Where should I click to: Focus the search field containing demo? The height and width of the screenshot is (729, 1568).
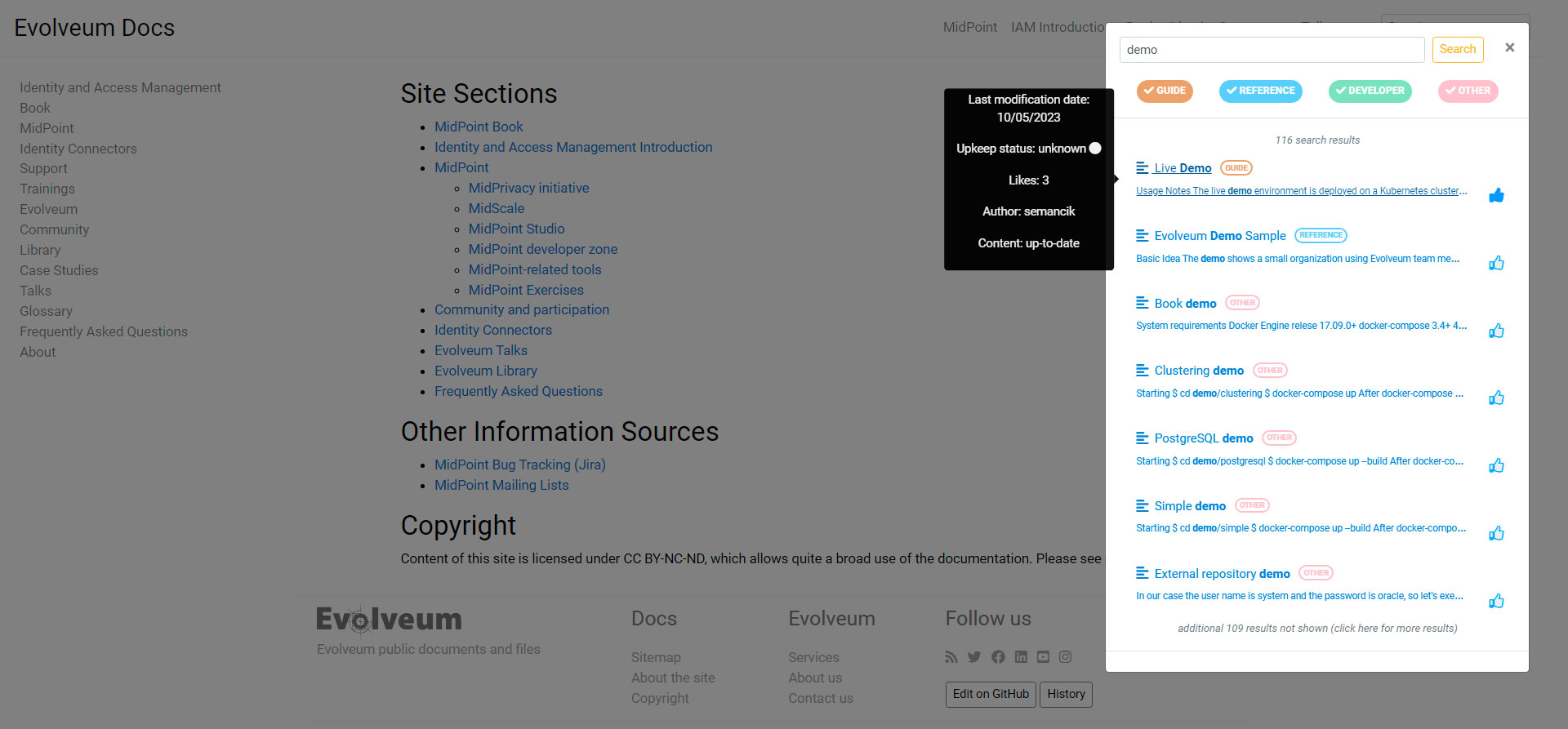[x=1272, y=50]
